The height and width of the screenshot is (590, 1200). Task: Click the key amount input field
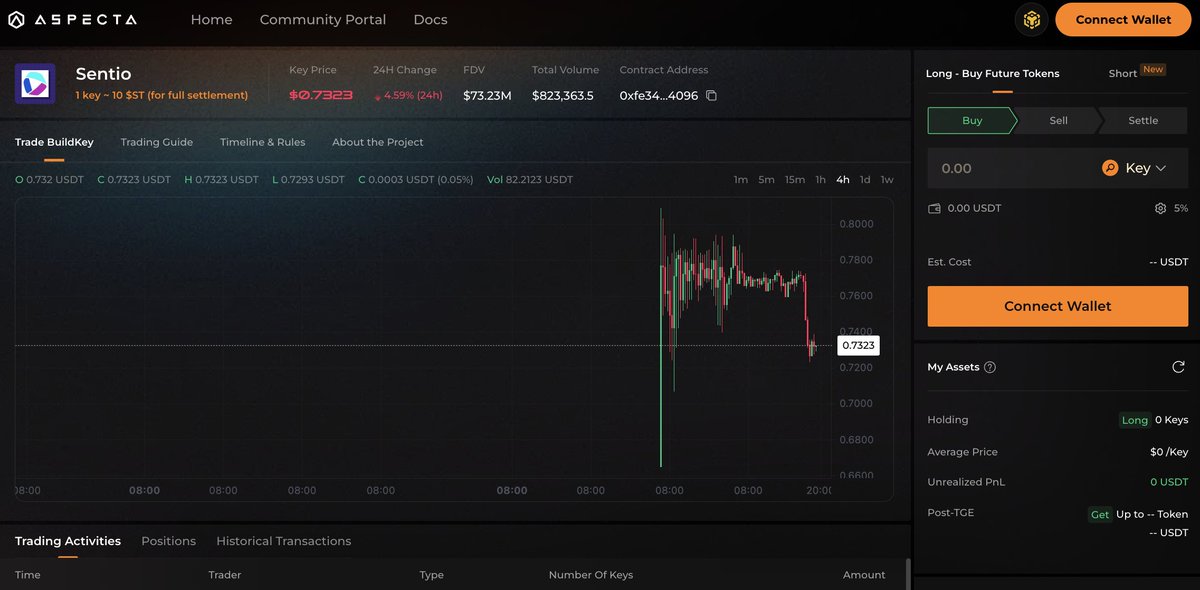(1010, 168)
